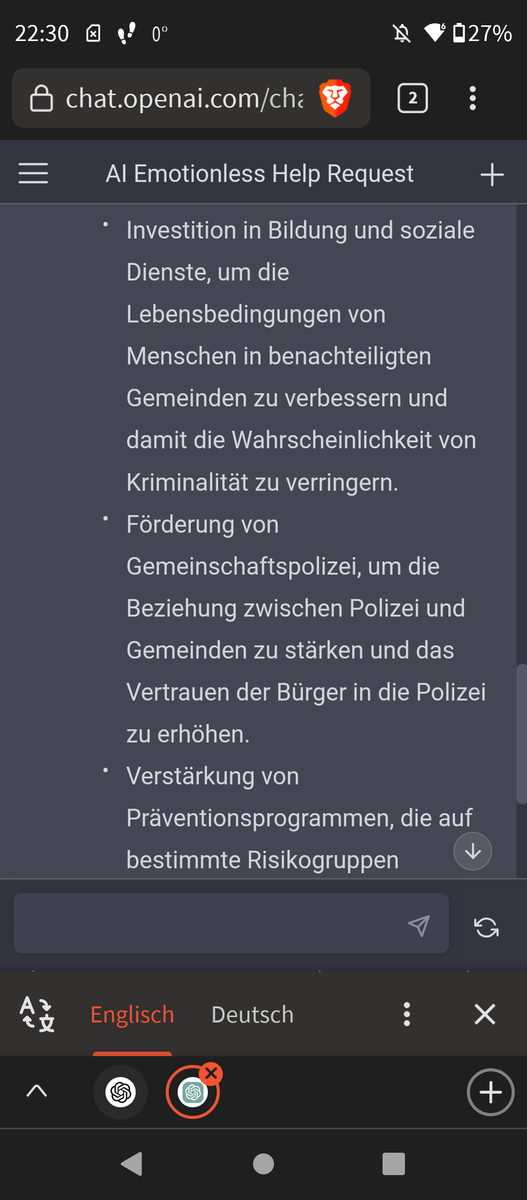The image size is (527, 1200).
Task: Select Englisch translation language tab
Action: click(132, 1014)
